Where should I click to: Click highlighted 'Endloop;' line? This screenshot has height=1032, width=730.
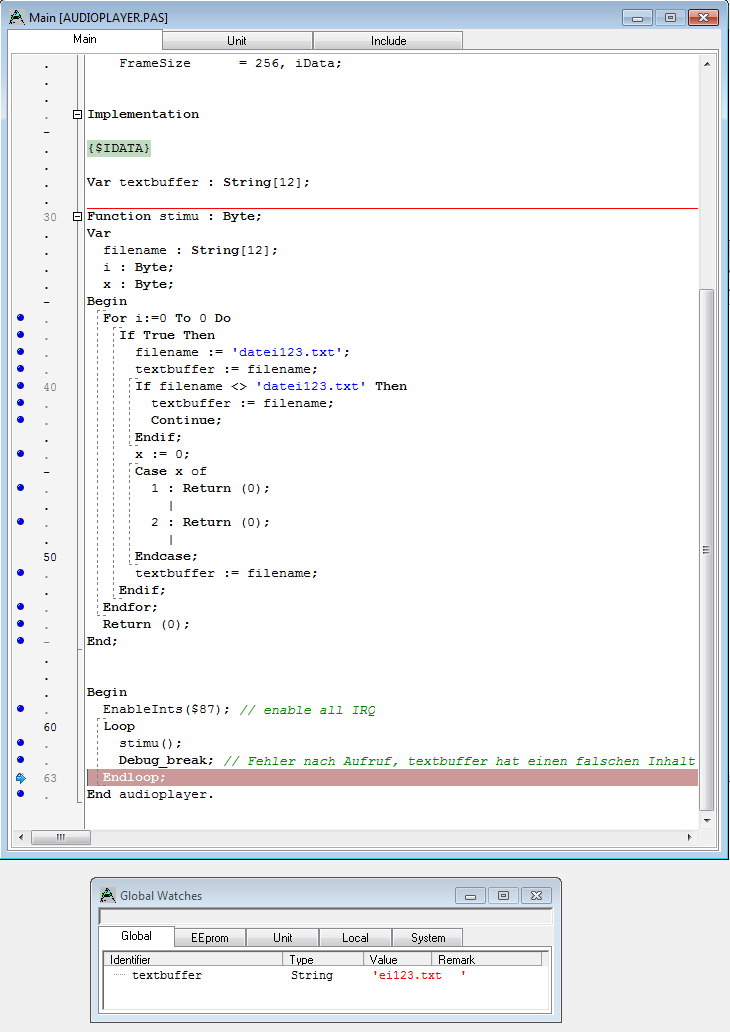(x=392, y=777)
